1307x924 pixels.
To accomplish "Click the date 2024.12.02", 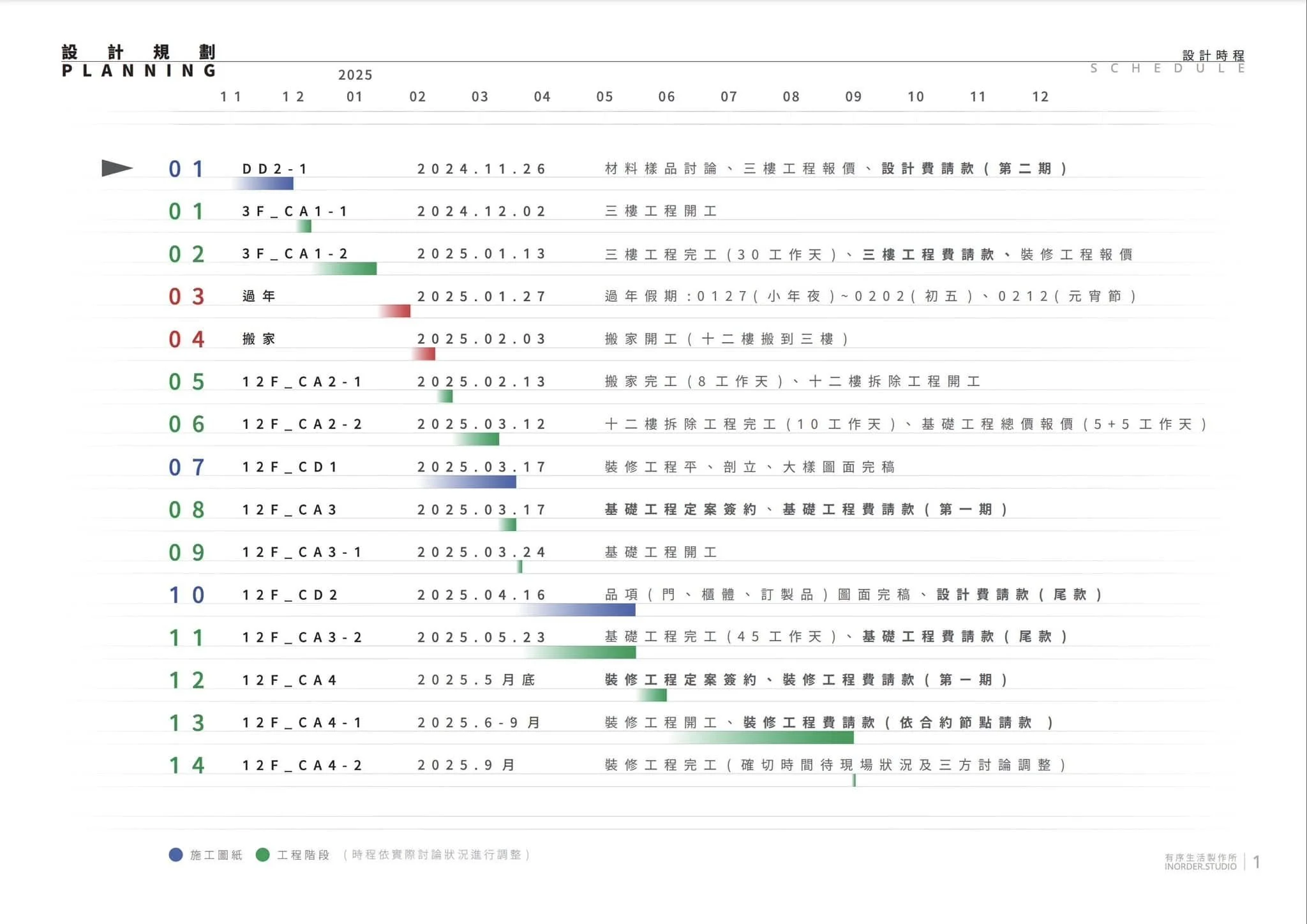I will pos(482,211).
